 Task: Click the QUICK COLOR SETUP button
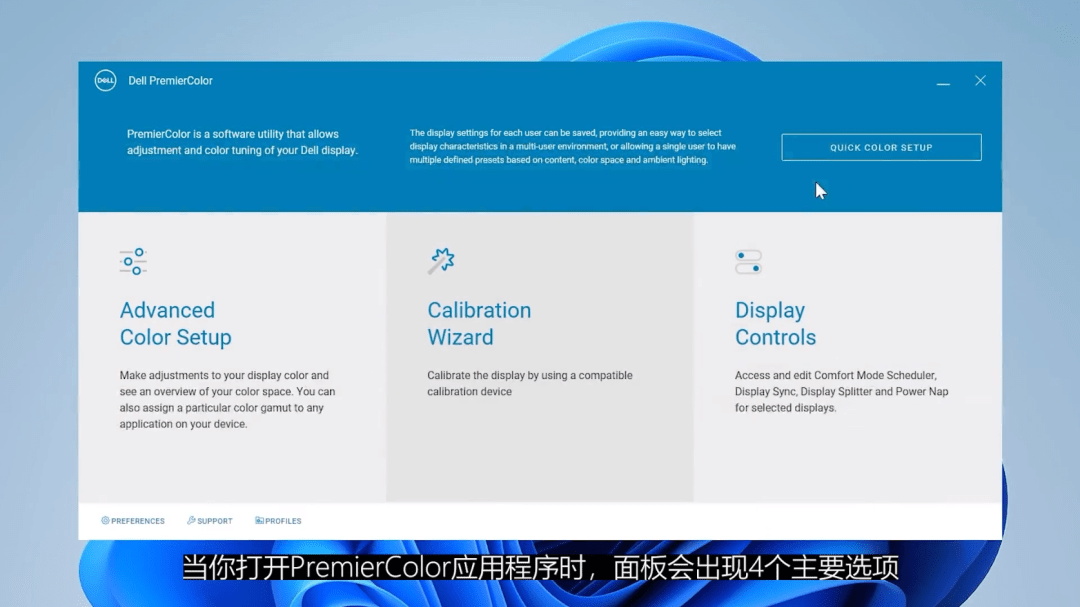[881, 147]
